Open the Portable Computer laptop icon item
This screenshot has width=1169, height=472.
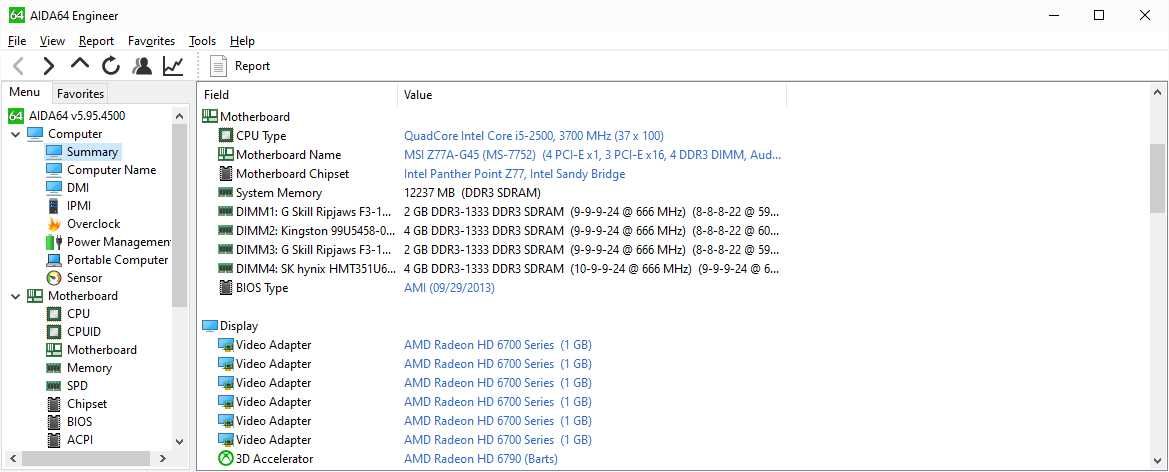pyautogui.click(x=54, y=260)
